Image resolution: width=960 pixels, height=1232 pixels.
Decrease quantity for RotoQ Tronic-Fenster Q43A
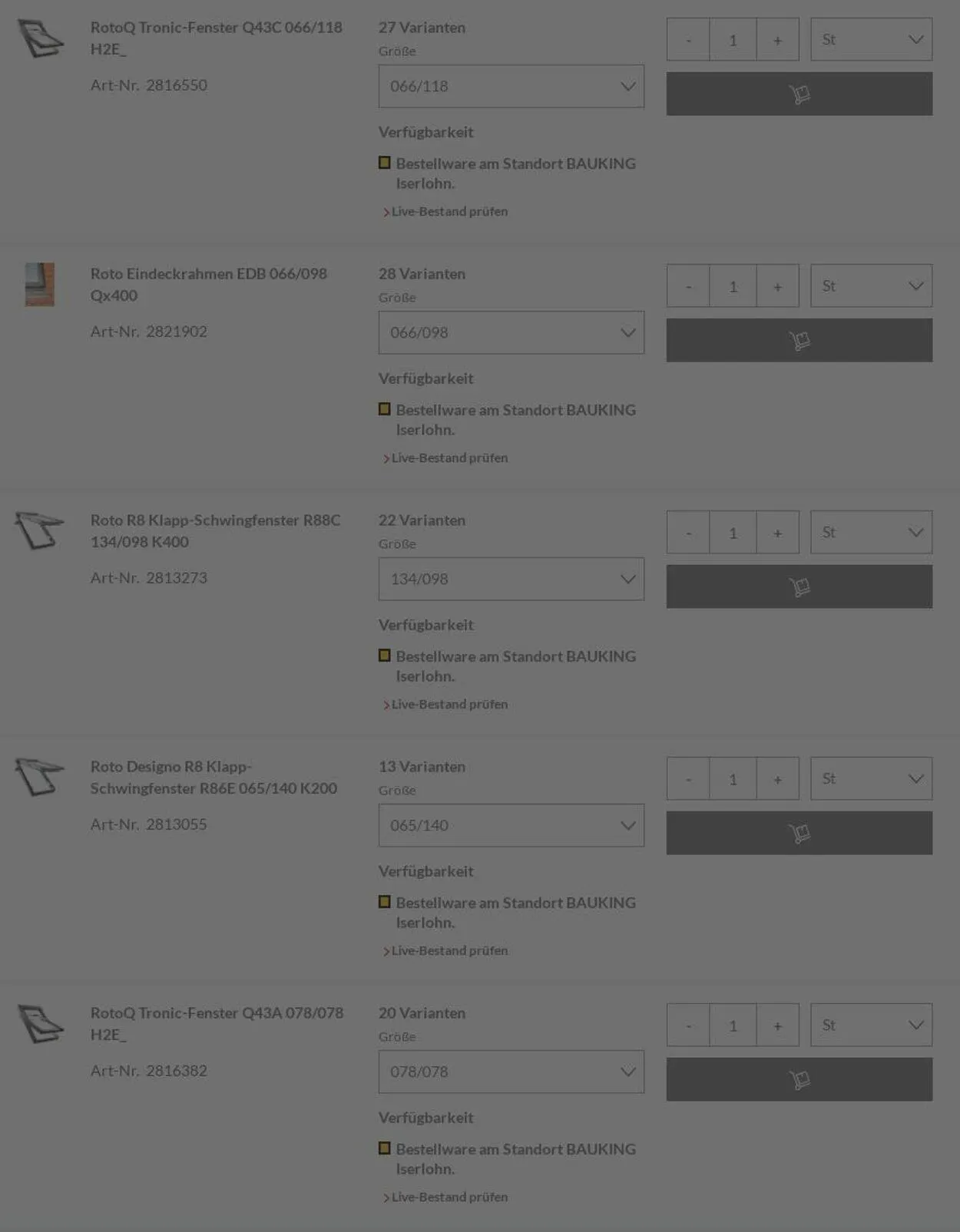[688, 1025]
